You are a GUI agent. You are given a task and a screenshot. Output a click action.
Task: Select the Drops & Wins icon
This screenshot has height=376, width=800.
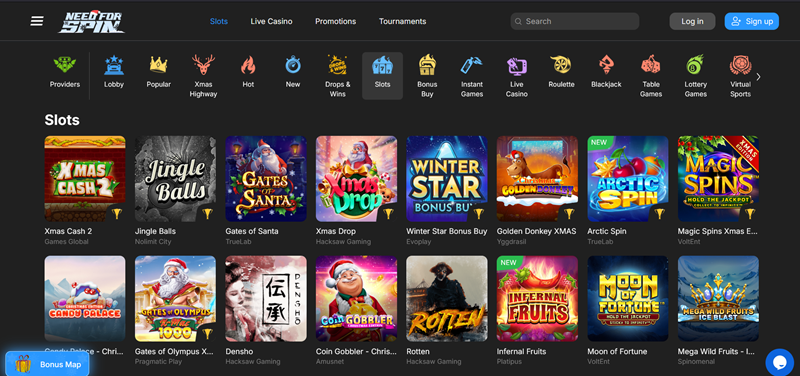tap(338, 65)
